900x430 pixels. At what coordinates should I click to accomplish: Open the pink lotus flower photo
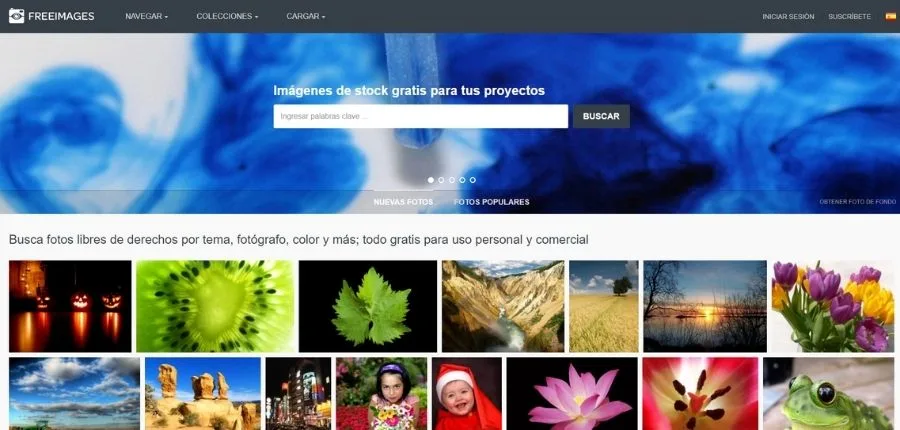[571, 394]
